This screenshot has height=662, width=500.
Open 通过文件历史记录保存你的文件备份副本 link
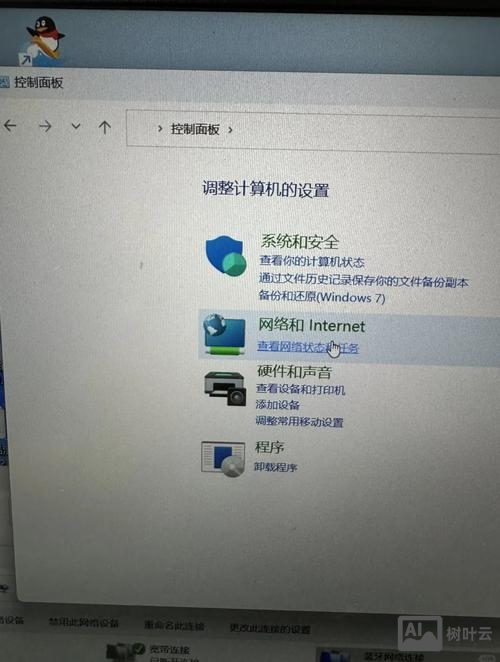pos(364,281)
